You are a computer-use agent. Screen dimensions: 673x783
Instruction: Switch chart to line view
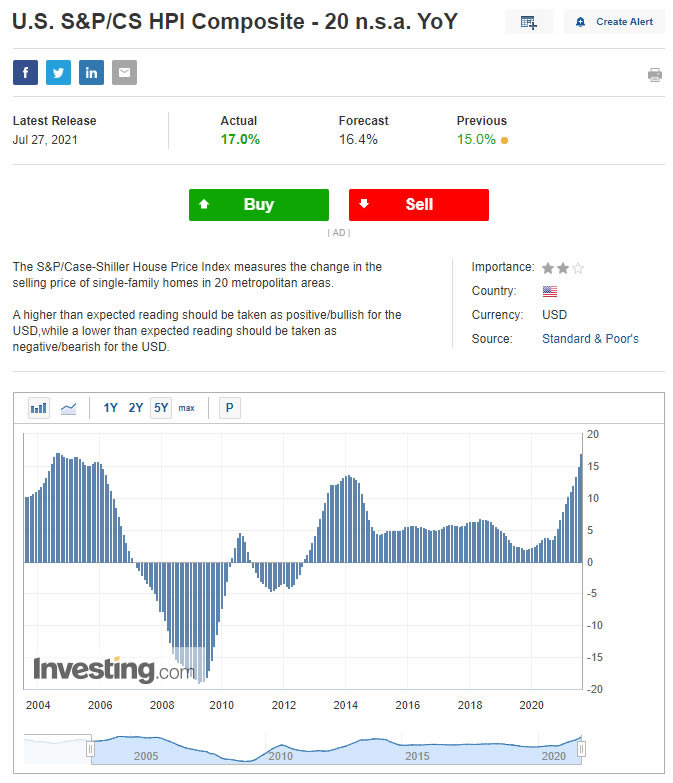click(x=69, y=408)
